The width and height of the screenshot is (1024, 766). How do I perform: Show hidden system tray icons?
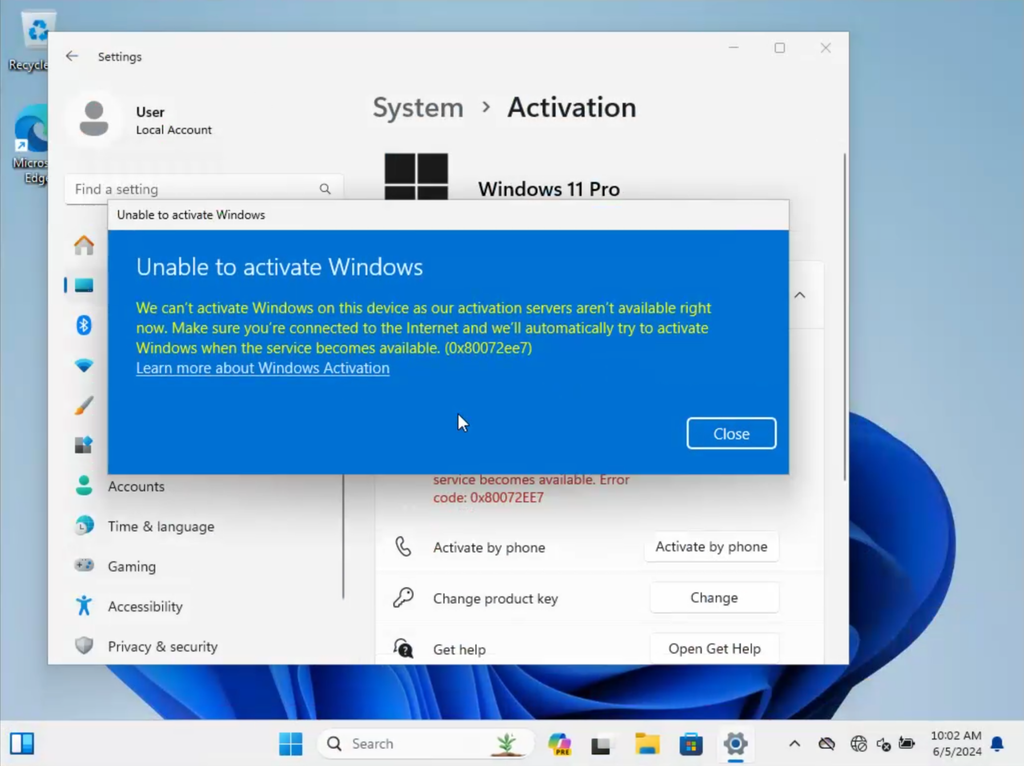tap(794, 744)
